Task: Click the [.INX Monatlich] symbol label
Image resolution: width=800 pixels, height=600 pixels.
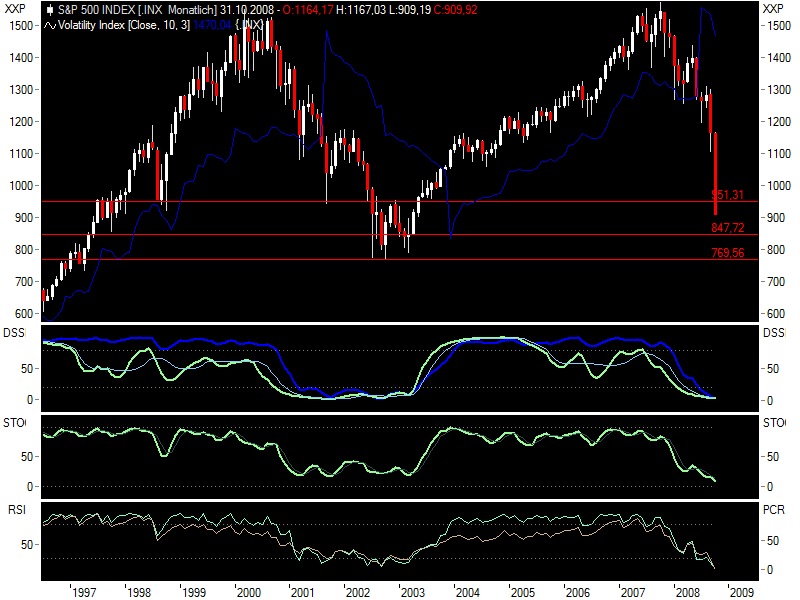Action: coord(177,10)
